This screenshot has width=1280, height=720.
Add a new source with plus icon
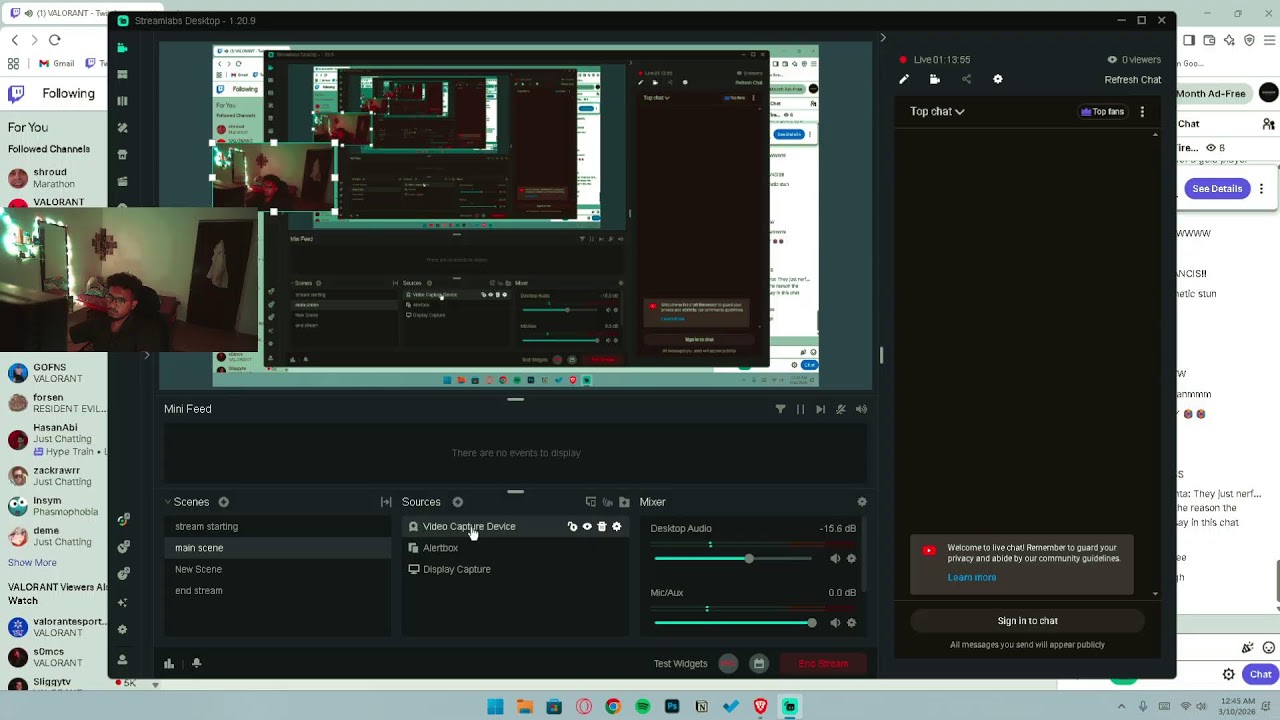click(457, 502)
